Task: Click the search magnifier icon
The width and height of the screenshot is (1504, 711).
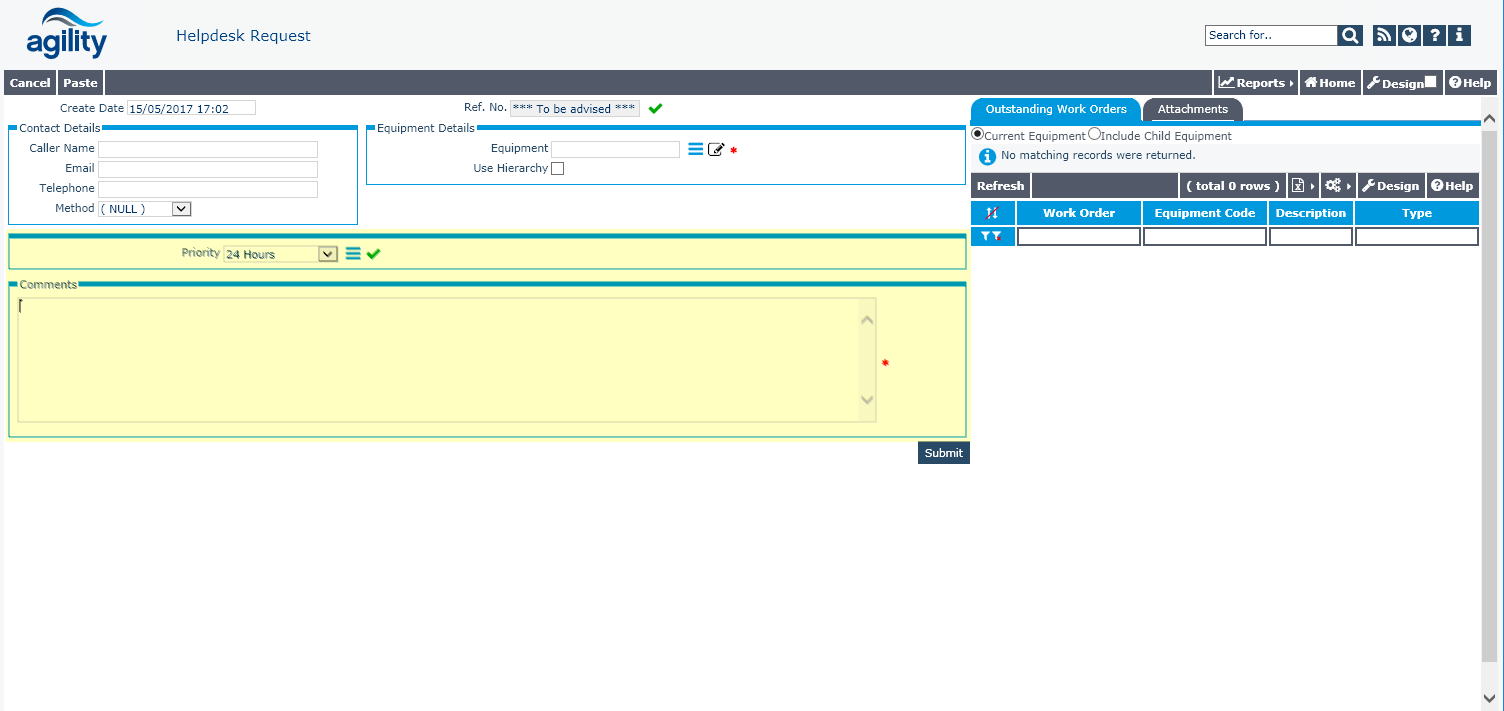Action: click(1350, 36)
